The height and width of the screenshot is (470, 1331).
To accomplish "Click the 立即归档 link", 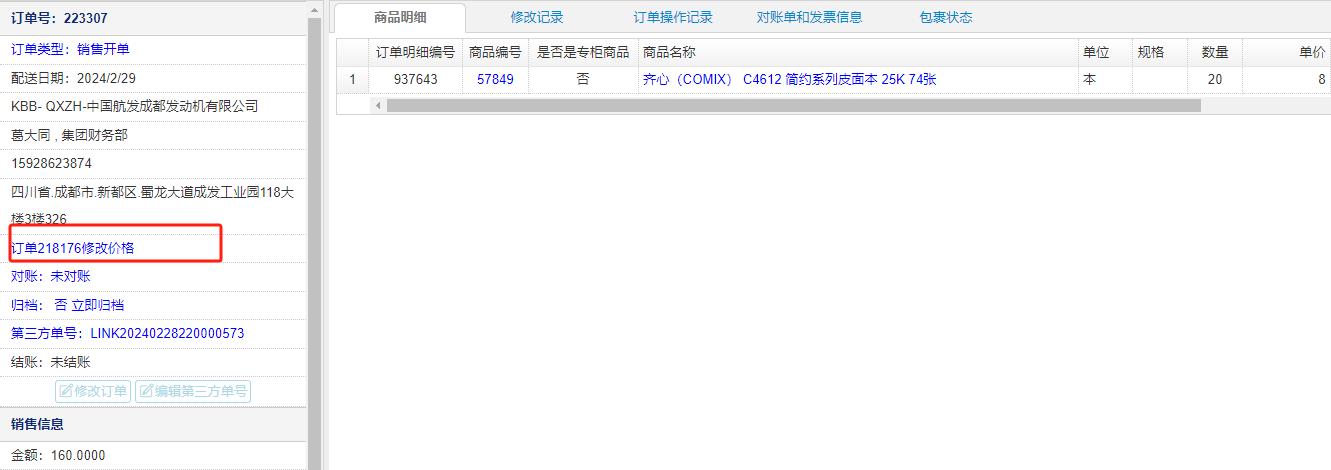I will click(x=98, y=305).
